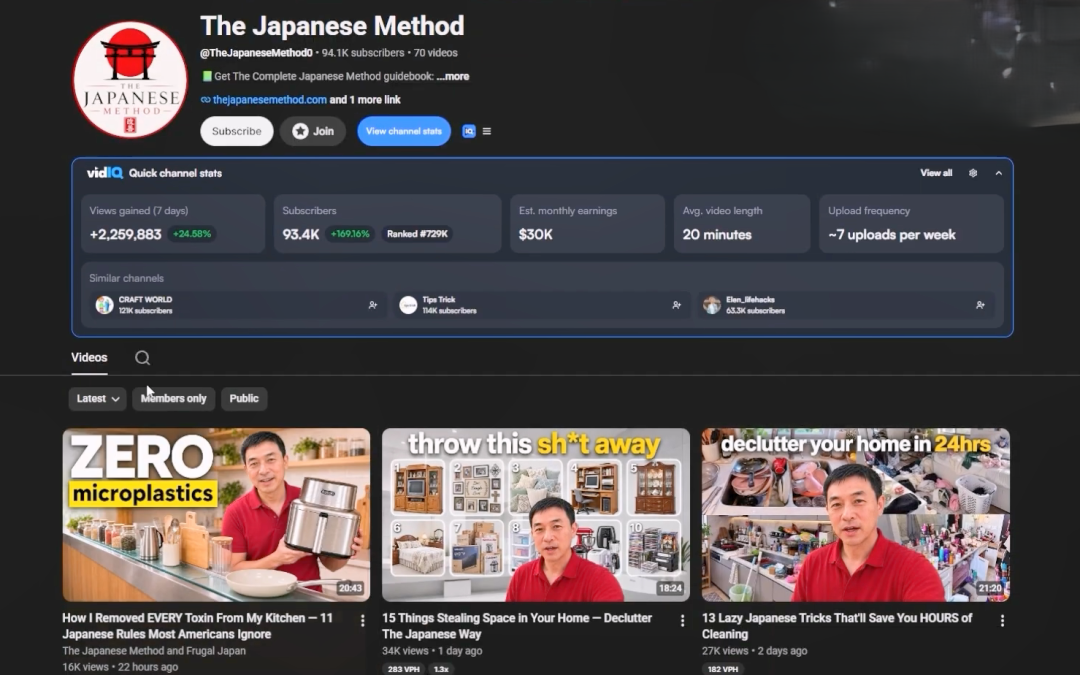Click the vidIQ logo in the stats panel
The height and width of the screenshot is (675, 1080).
105,173
